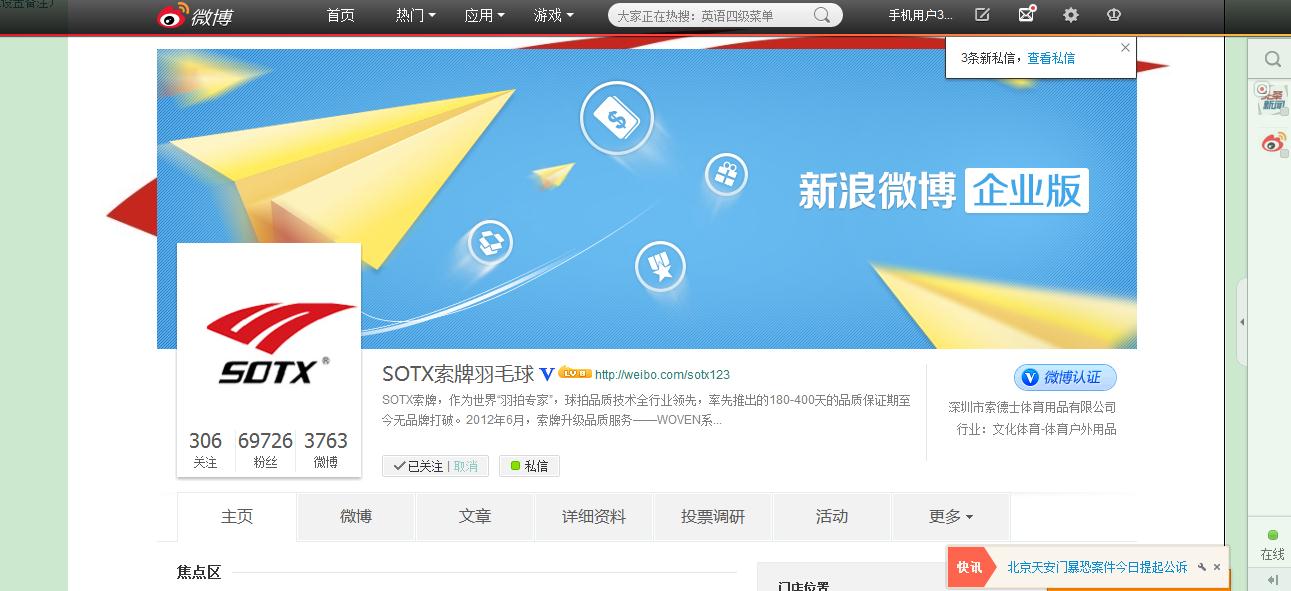Click the blue V verified badge
The width and height of the screenshot is (1291, 591).
547,374
